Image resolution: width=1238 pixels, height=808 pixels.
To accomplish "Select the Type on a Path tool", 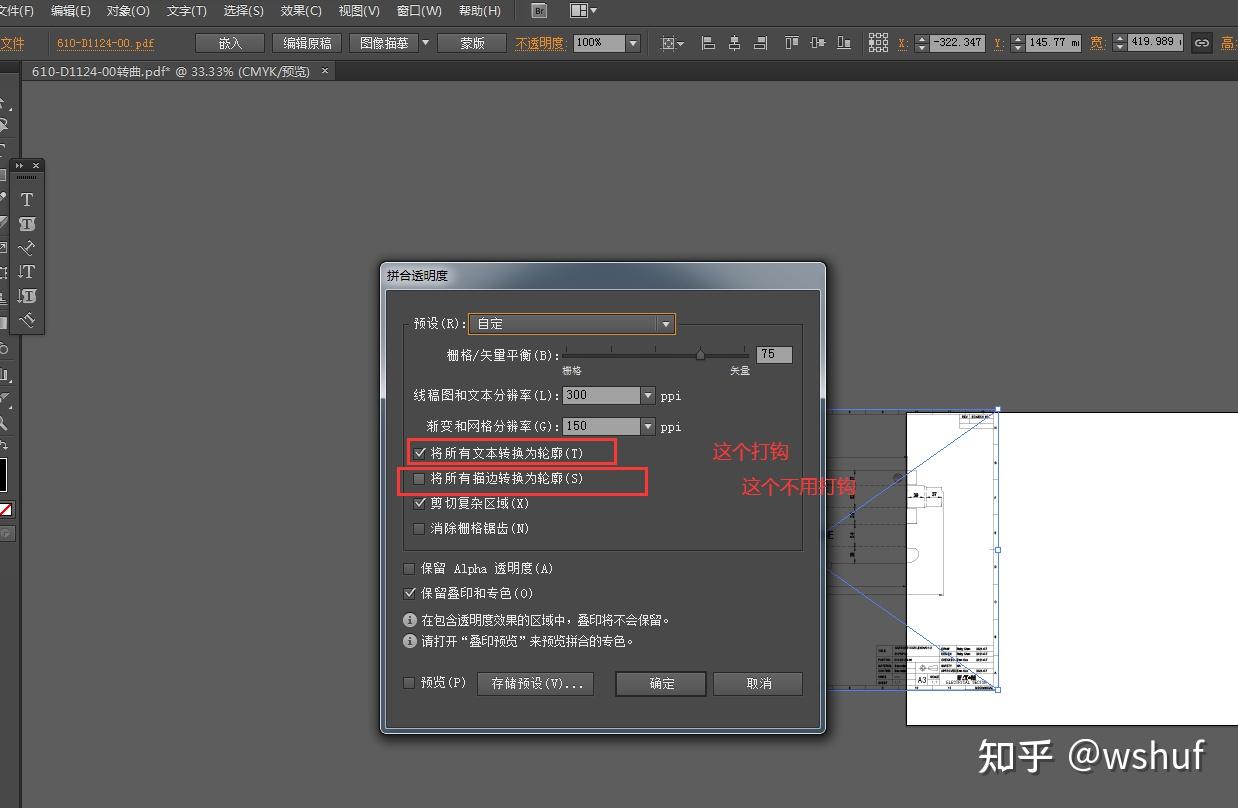I will pos(27,248).
